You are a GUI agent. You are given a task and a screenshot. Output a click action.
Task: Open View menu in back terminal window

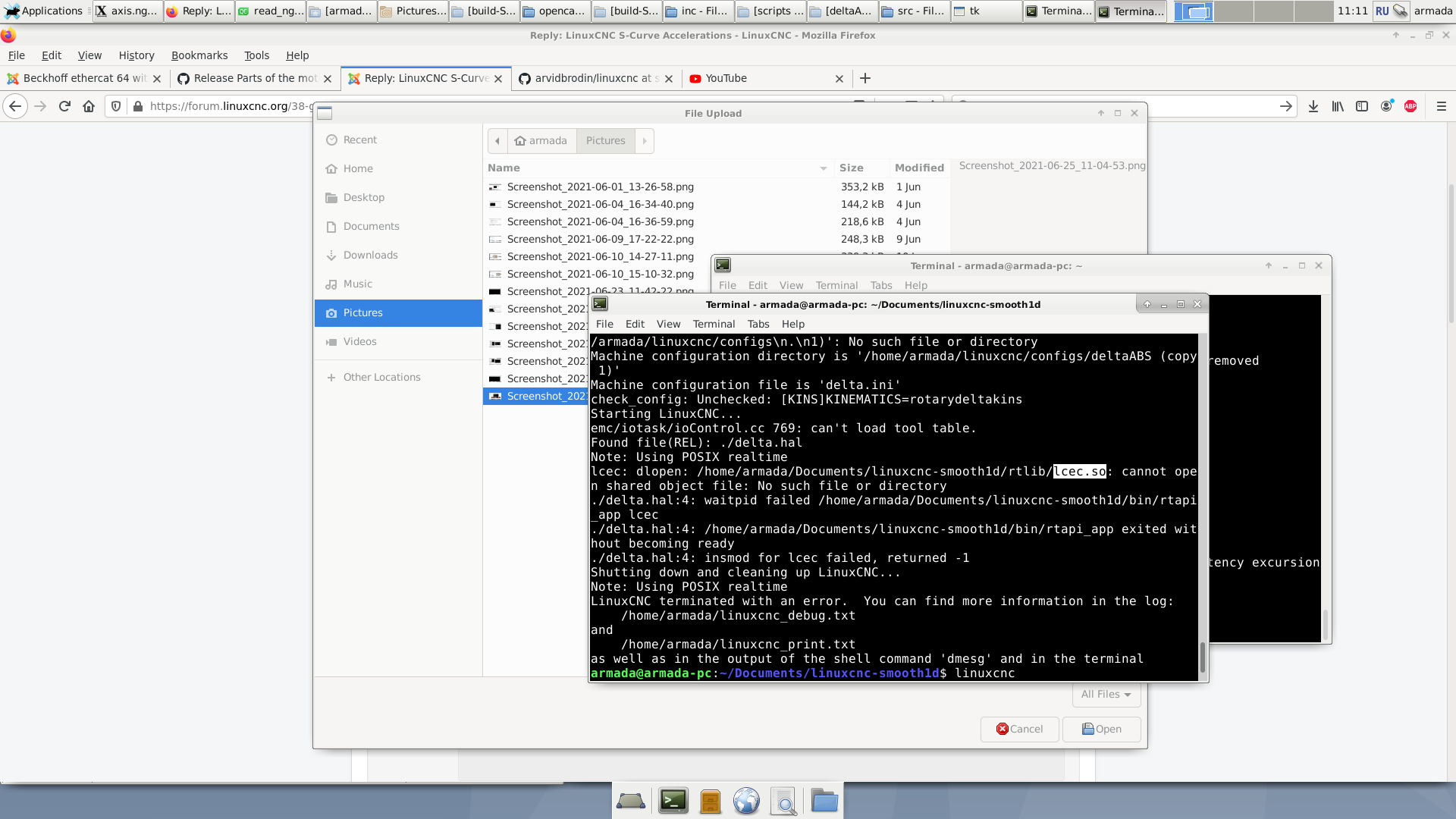[x=791, y=286]
